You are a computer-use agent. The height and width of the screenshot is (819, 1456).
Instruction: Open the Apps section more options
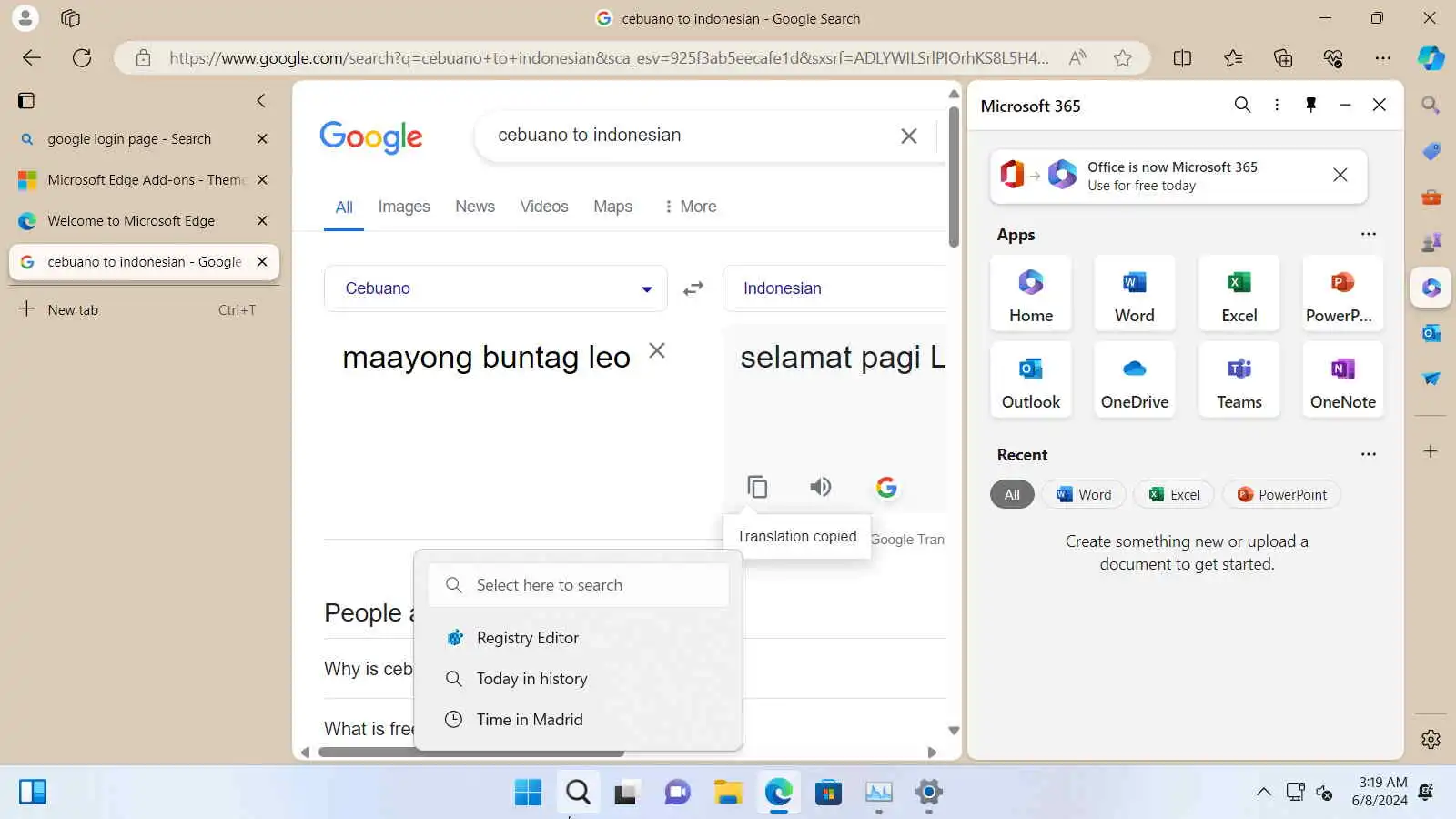[1368, 234]
